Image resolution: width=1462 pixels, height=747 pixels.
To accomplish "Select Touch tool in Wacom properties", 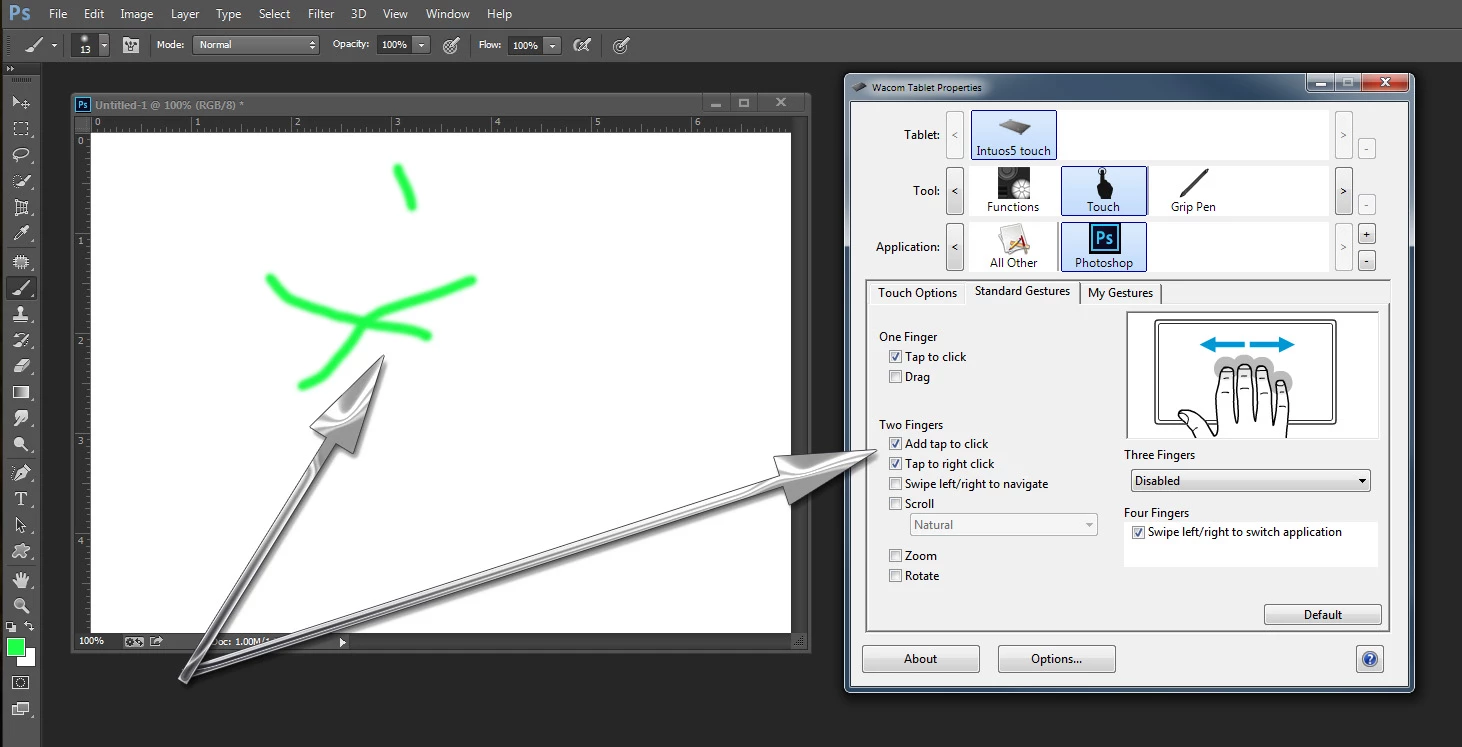I will click(x=1103, y=190).
